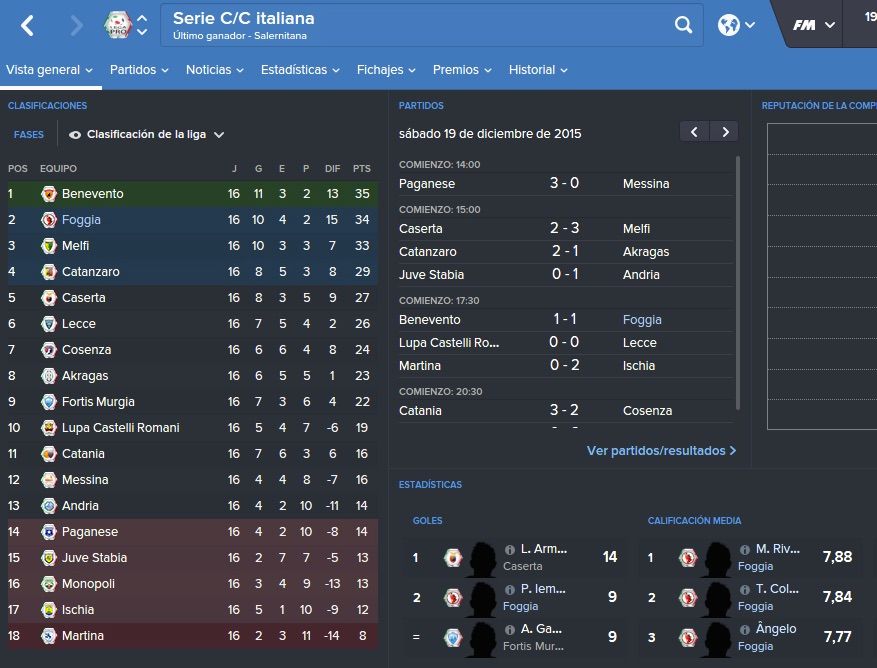Click the Benevento club badge

click(49, 194)
